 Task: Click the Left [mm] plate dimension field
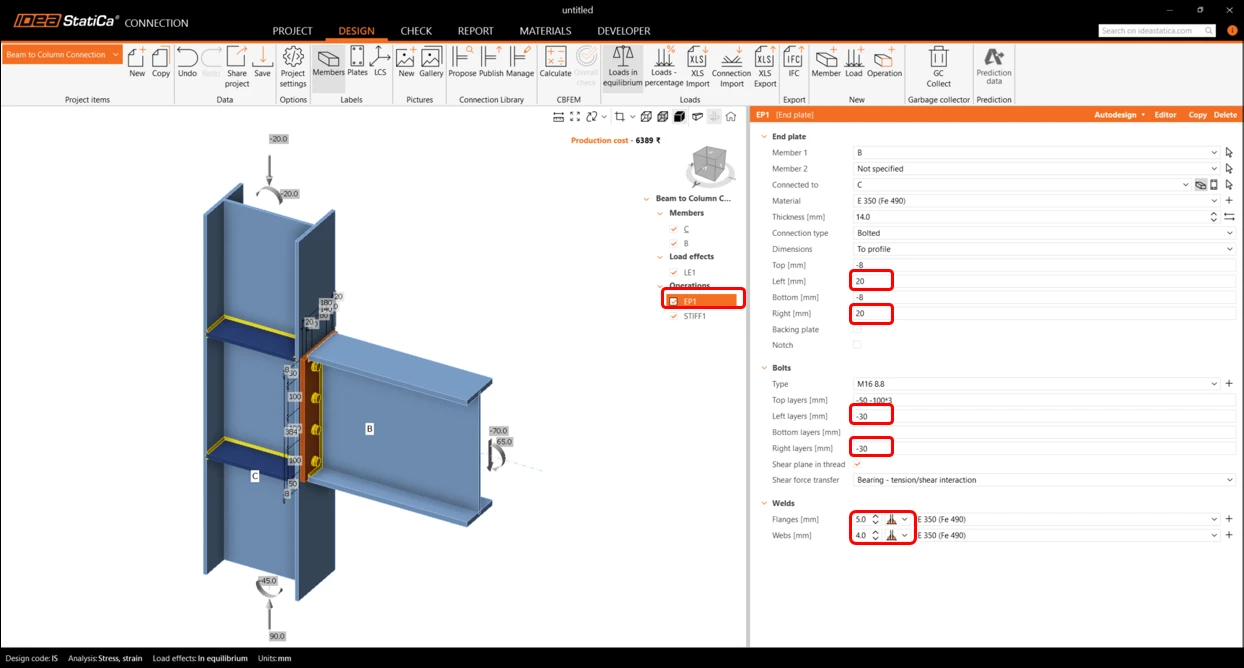coord(1044,281)
